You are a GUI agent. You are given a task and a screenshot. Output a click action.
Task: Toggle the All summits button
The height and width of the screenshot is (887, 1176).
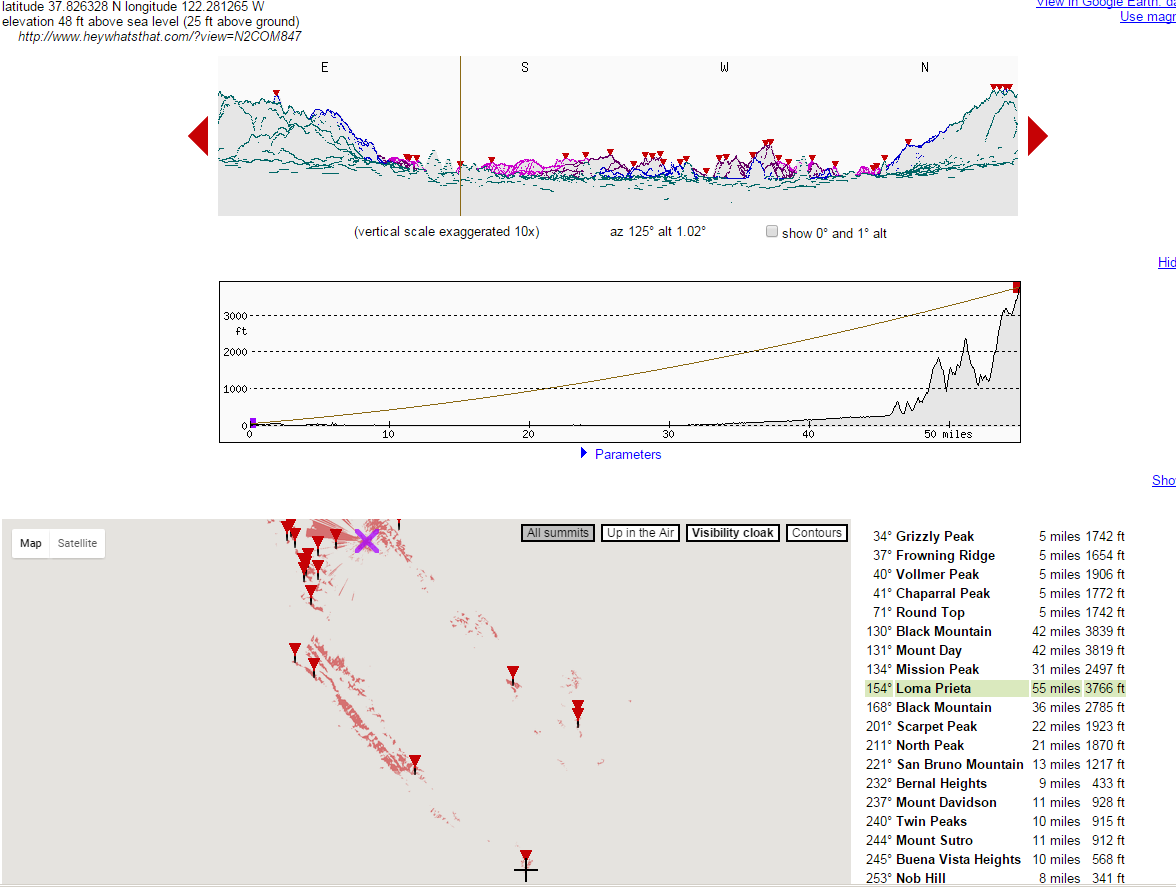[x=558, y=533]
